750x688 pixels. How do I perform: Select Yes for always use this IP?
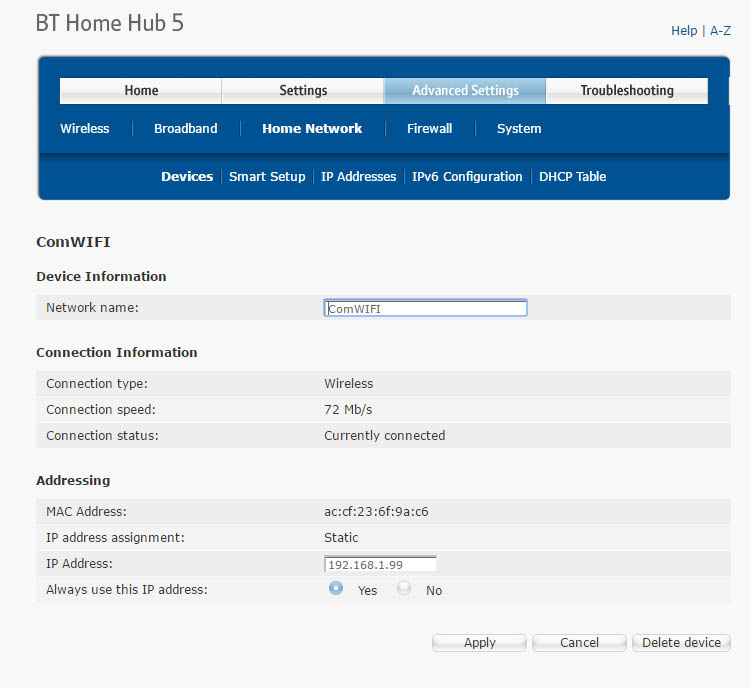click(x=337, y=589)
